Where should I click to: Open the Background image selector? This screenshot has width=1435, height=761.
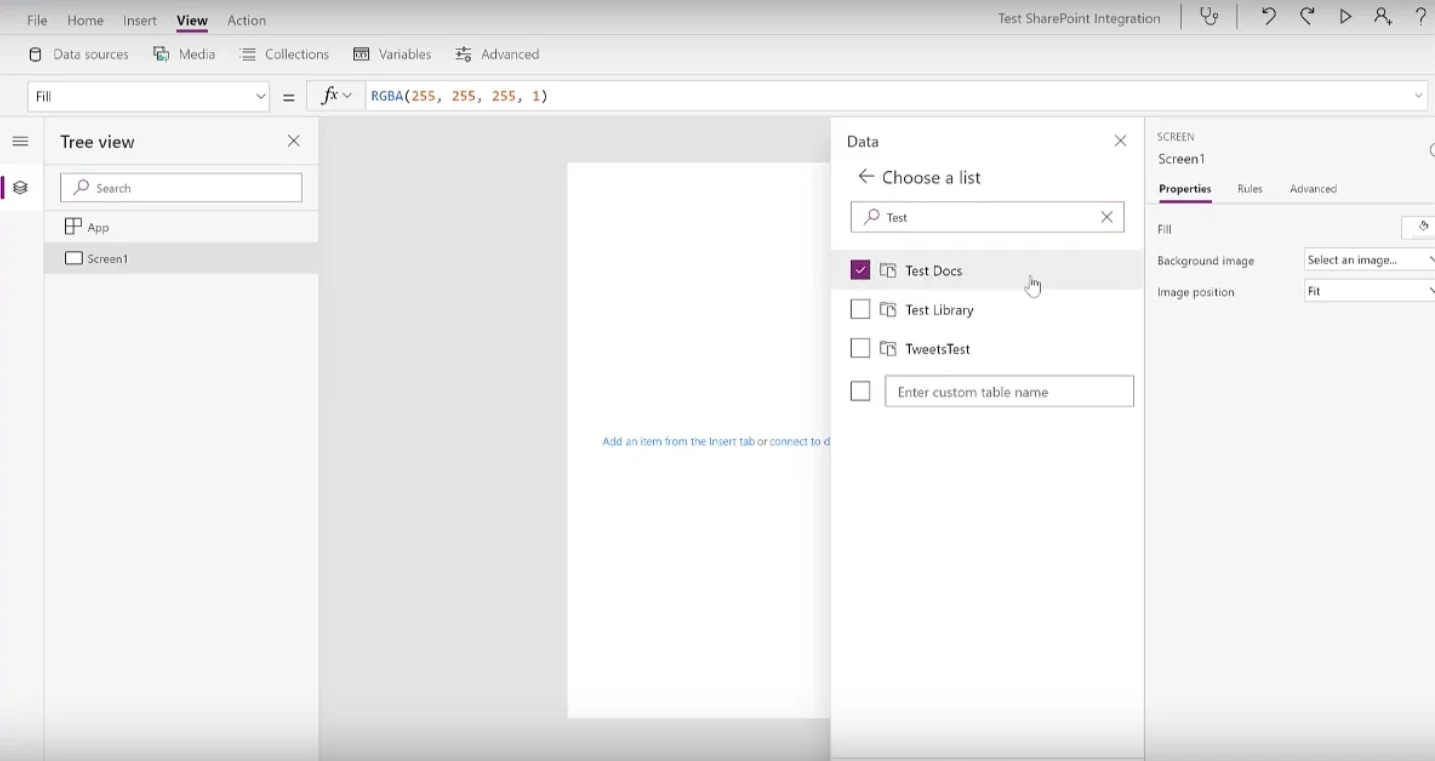click(1367, 259)
